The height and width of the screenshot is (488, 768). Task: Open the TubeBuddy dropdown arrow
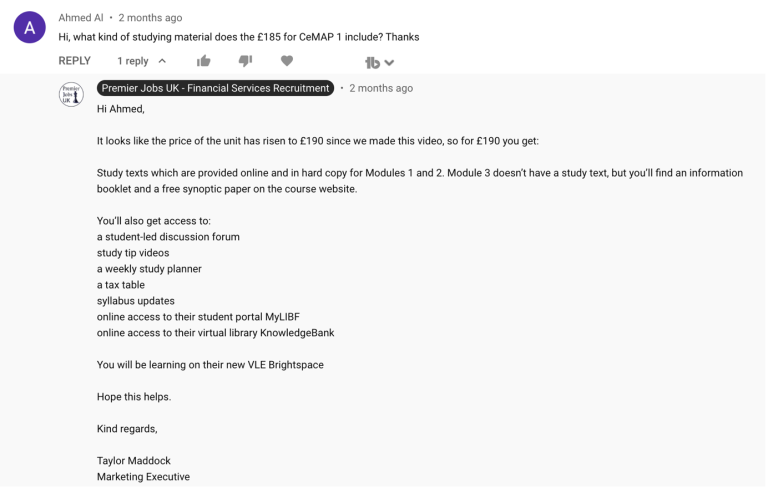[389, 62]
